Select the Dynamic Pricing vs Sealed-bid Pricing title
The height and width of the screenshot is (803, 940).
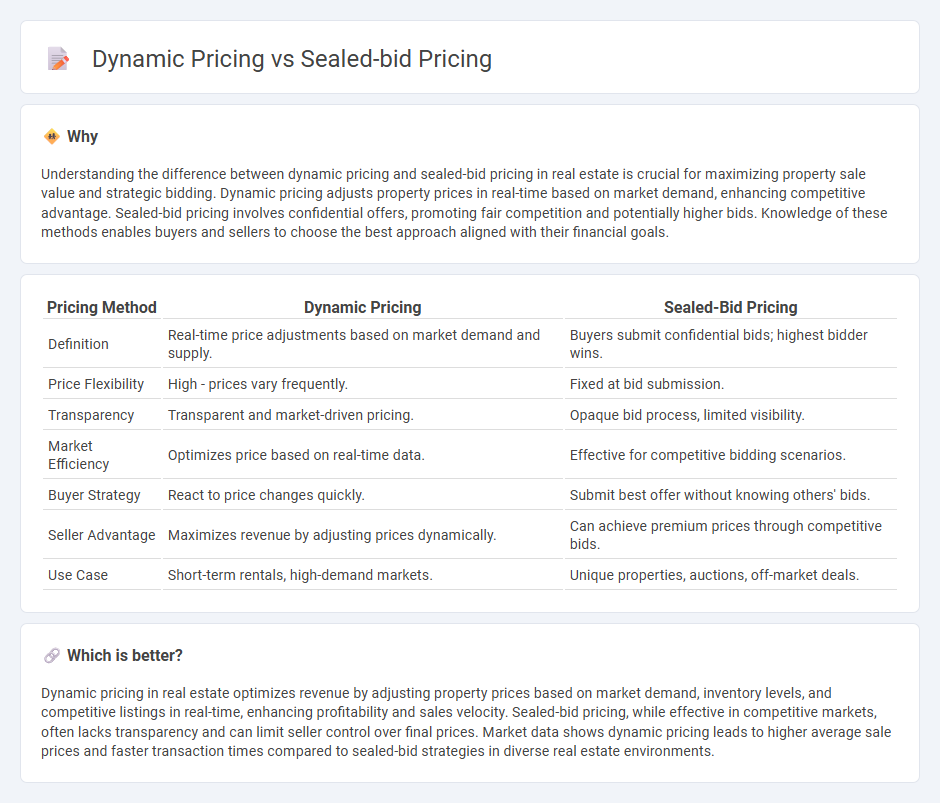292,59
